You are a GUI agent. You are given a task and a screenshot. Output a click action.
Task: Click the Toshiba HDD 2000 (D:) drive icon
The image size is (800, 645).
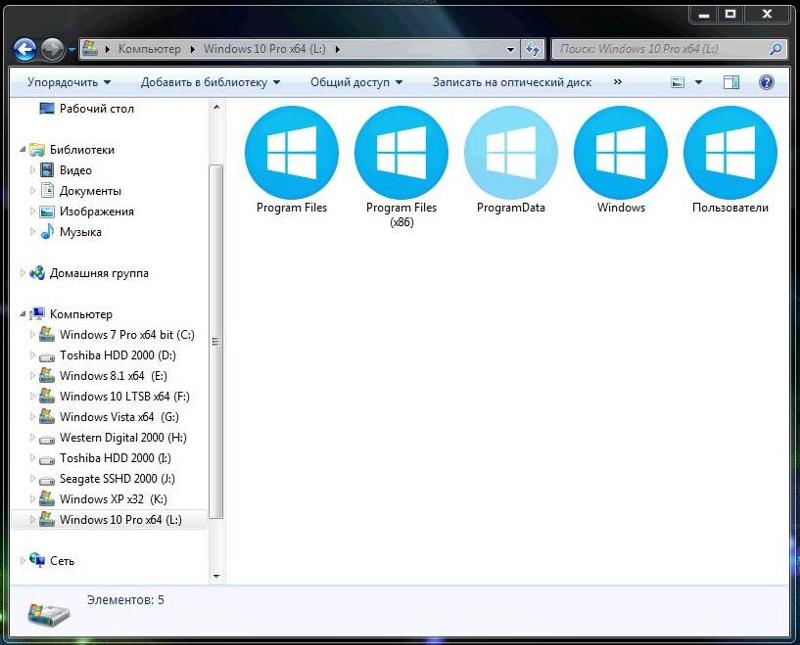[47, 356]
